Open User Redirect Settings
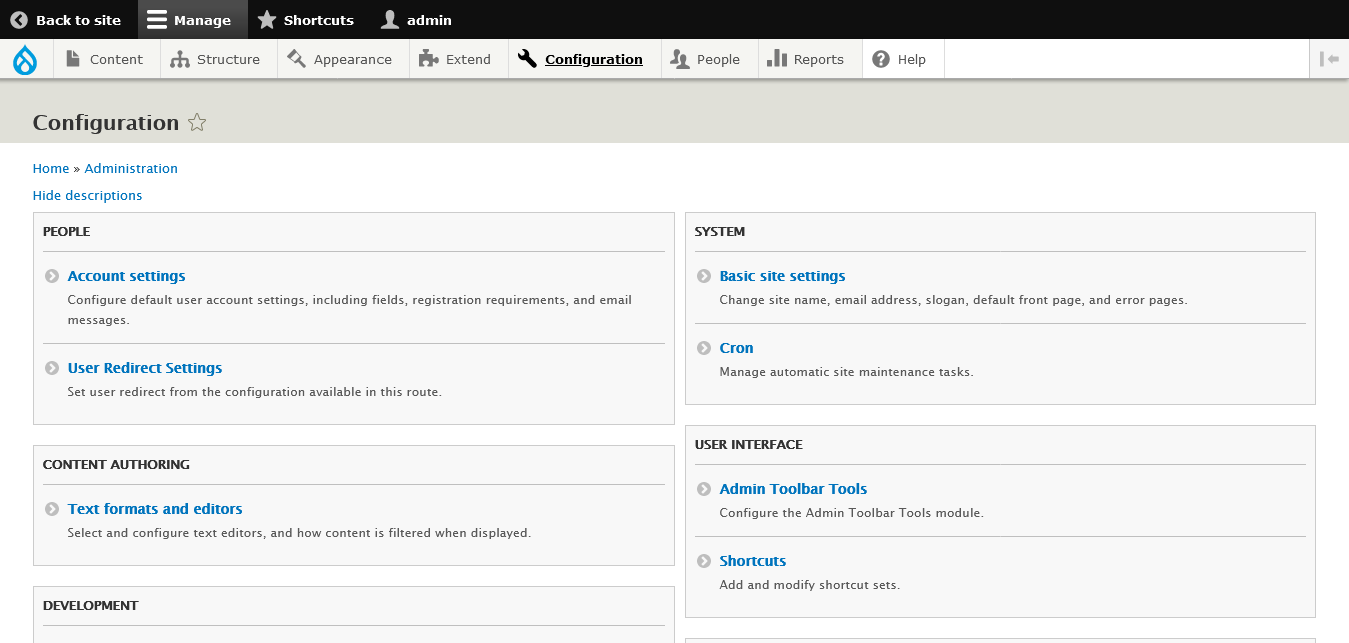Viewport: 1349px width, 643px height. coord(144,367)
